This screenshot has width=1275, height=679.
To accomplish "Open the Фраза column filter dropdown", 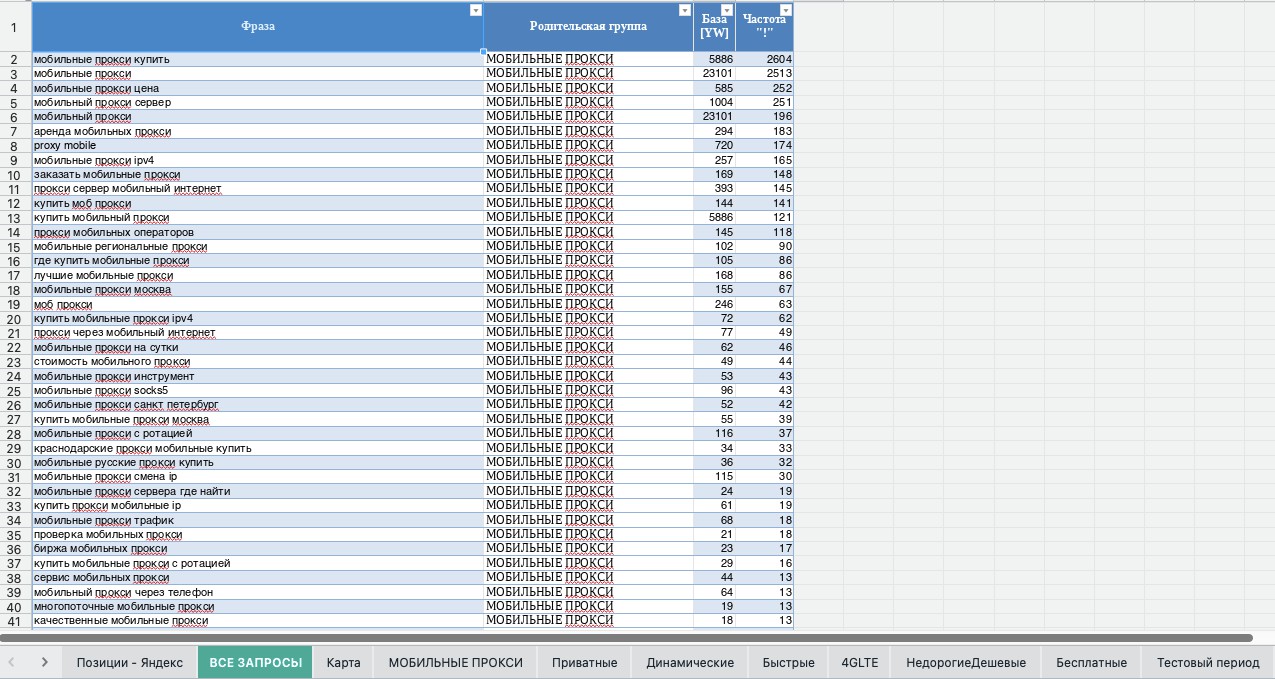I will tap(475, 10).
